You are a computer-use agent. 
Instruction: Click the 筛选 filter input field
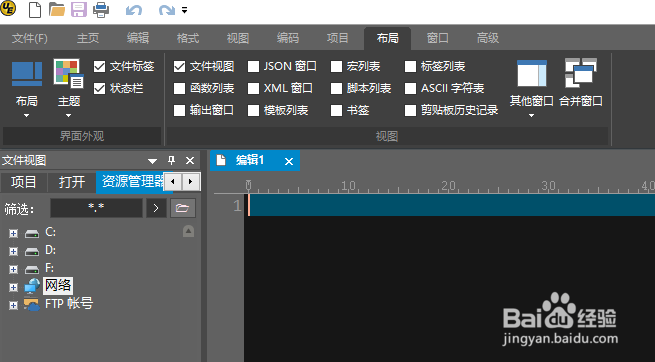96,208
